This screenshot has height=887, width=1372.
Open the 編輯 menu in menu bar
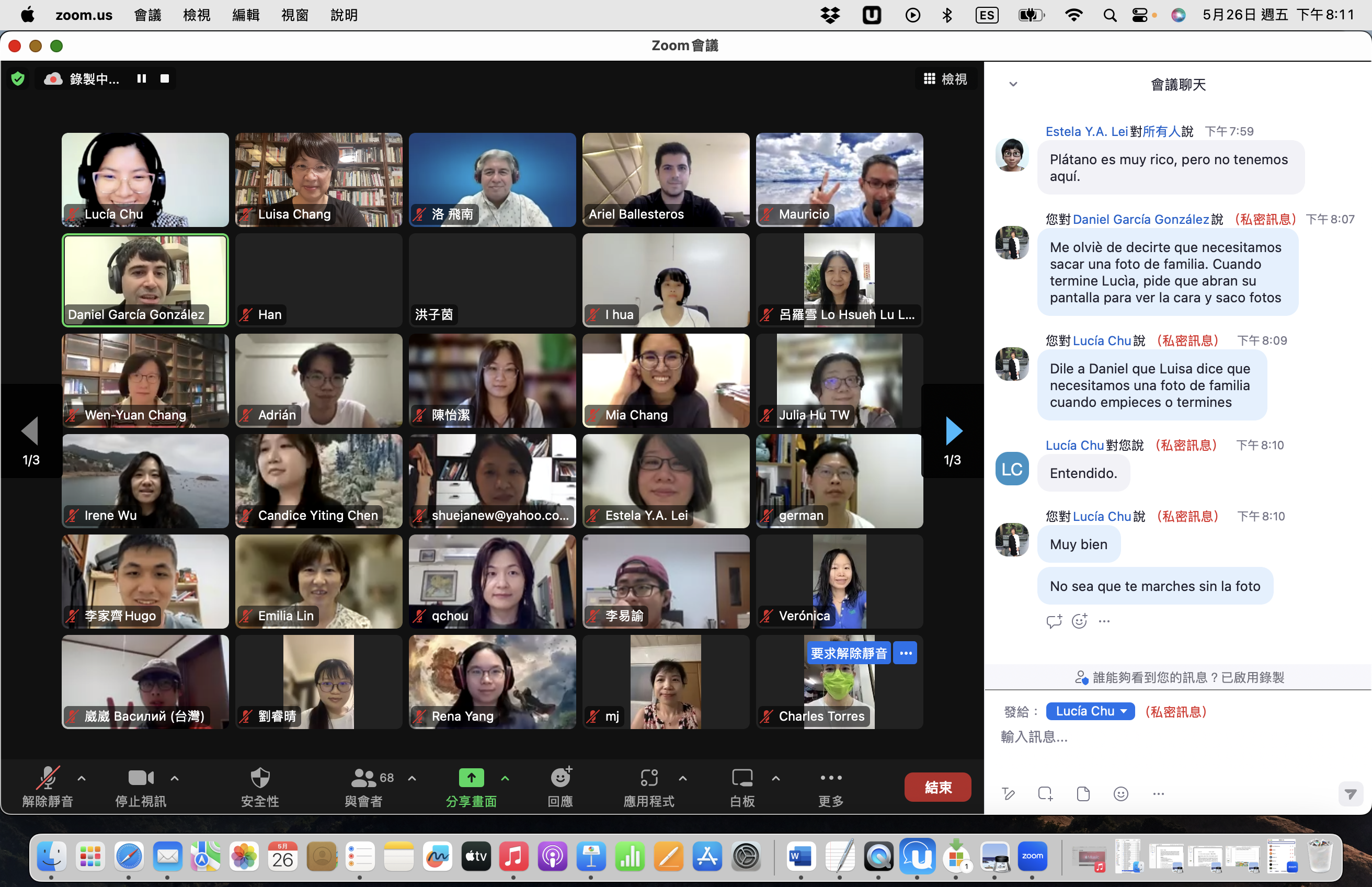click(x=246, y=15)
